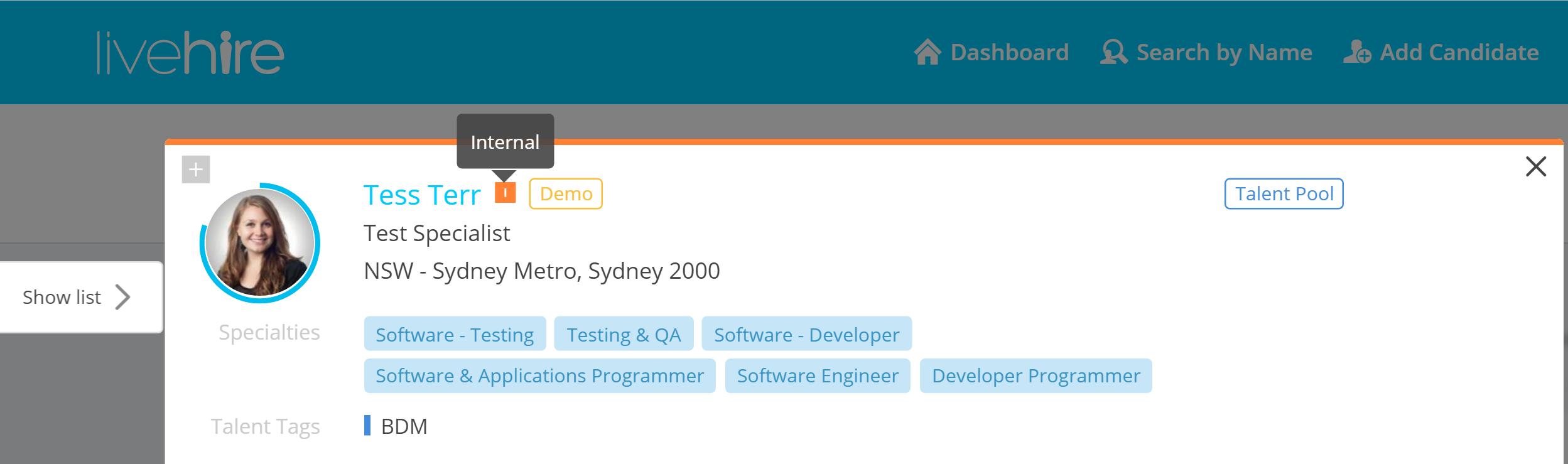Click the Software Engineer specialty tag
The height and width of the screenshot is (464, 1568).
817,376
